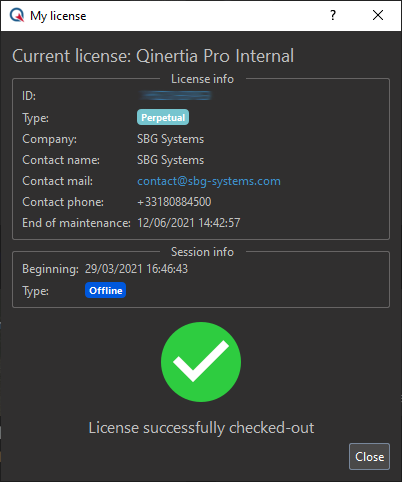Click the Perpetual license type badge

coord(163,117)
